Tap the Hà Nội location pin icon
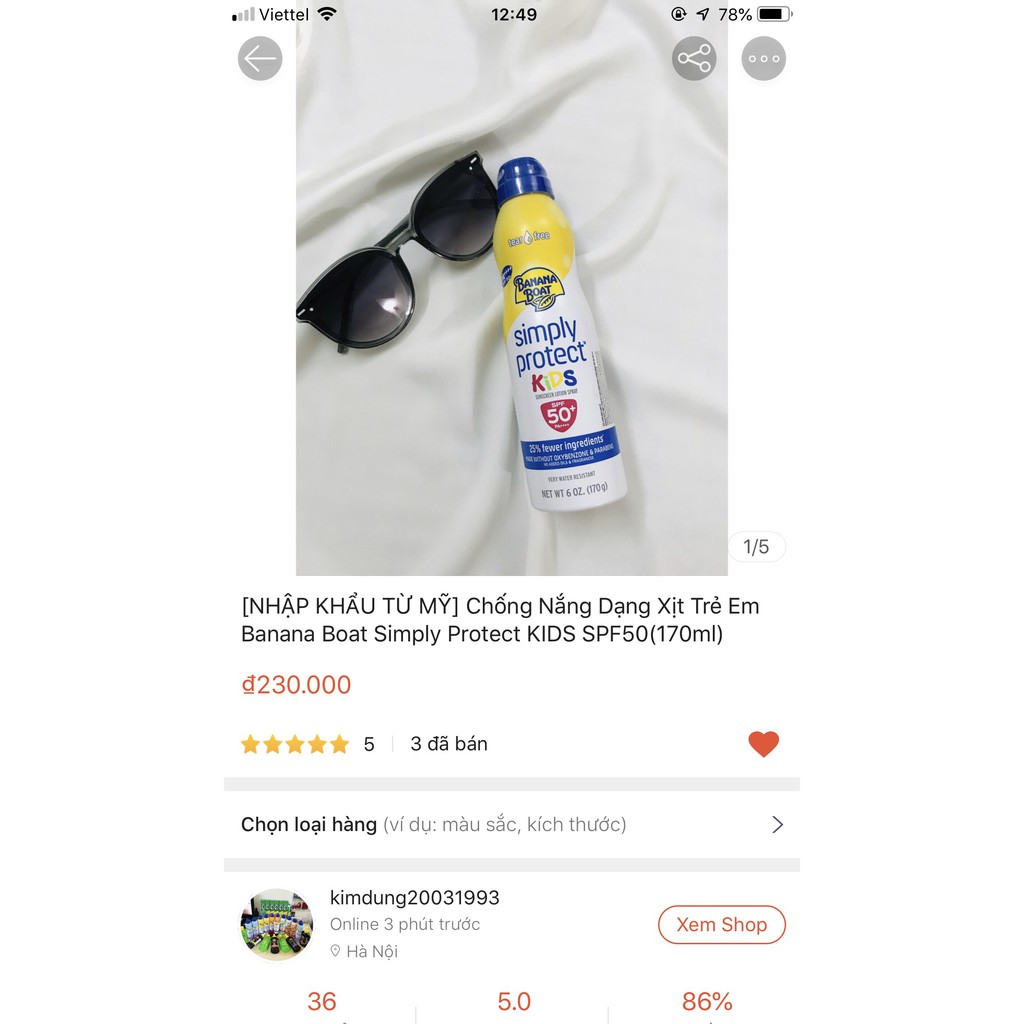1024x1024 pixels. pyautogui.click(x=335, y=951)
